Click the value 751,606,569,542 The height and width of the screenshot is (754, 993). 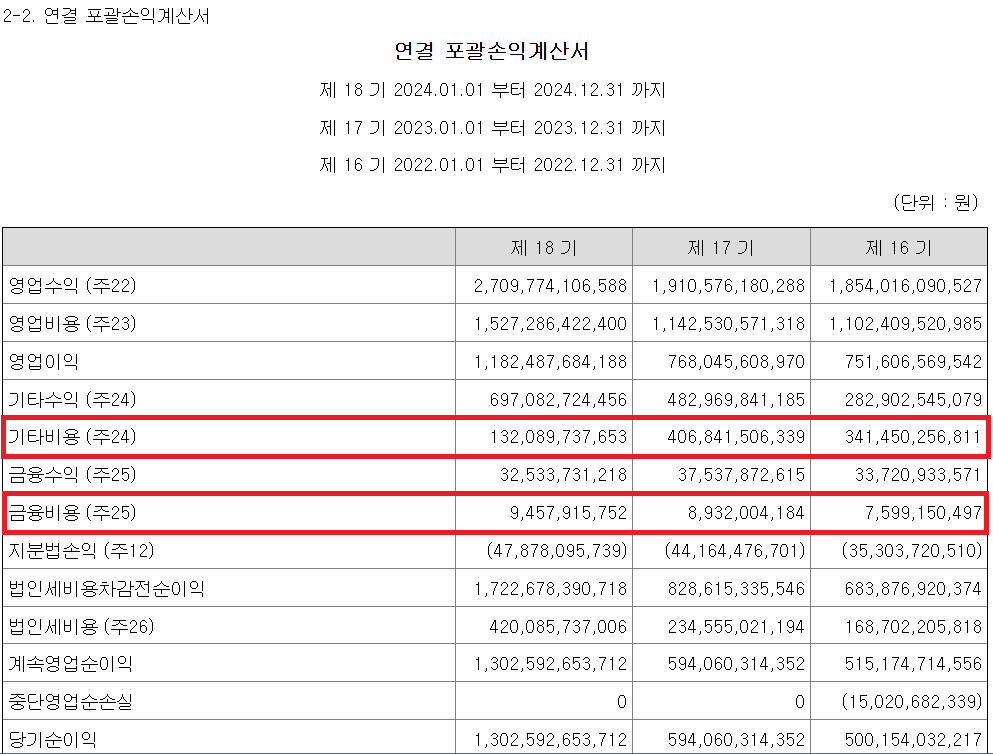click(x=913, y=362)
